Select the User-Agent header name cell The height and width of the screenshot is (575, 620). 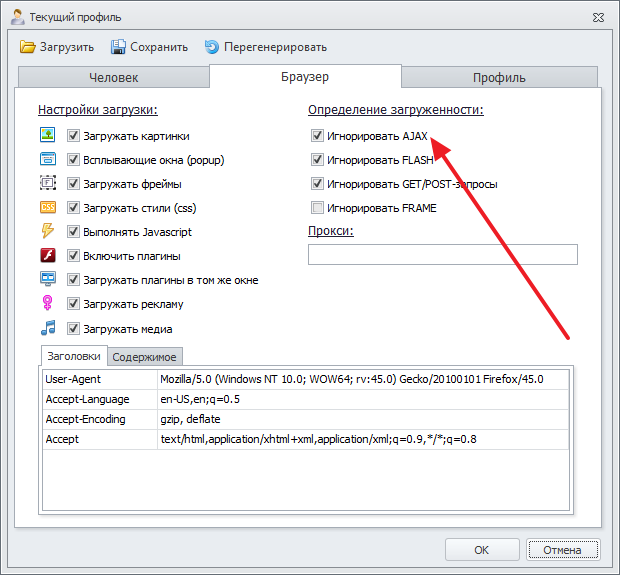[x=100, y=379]
